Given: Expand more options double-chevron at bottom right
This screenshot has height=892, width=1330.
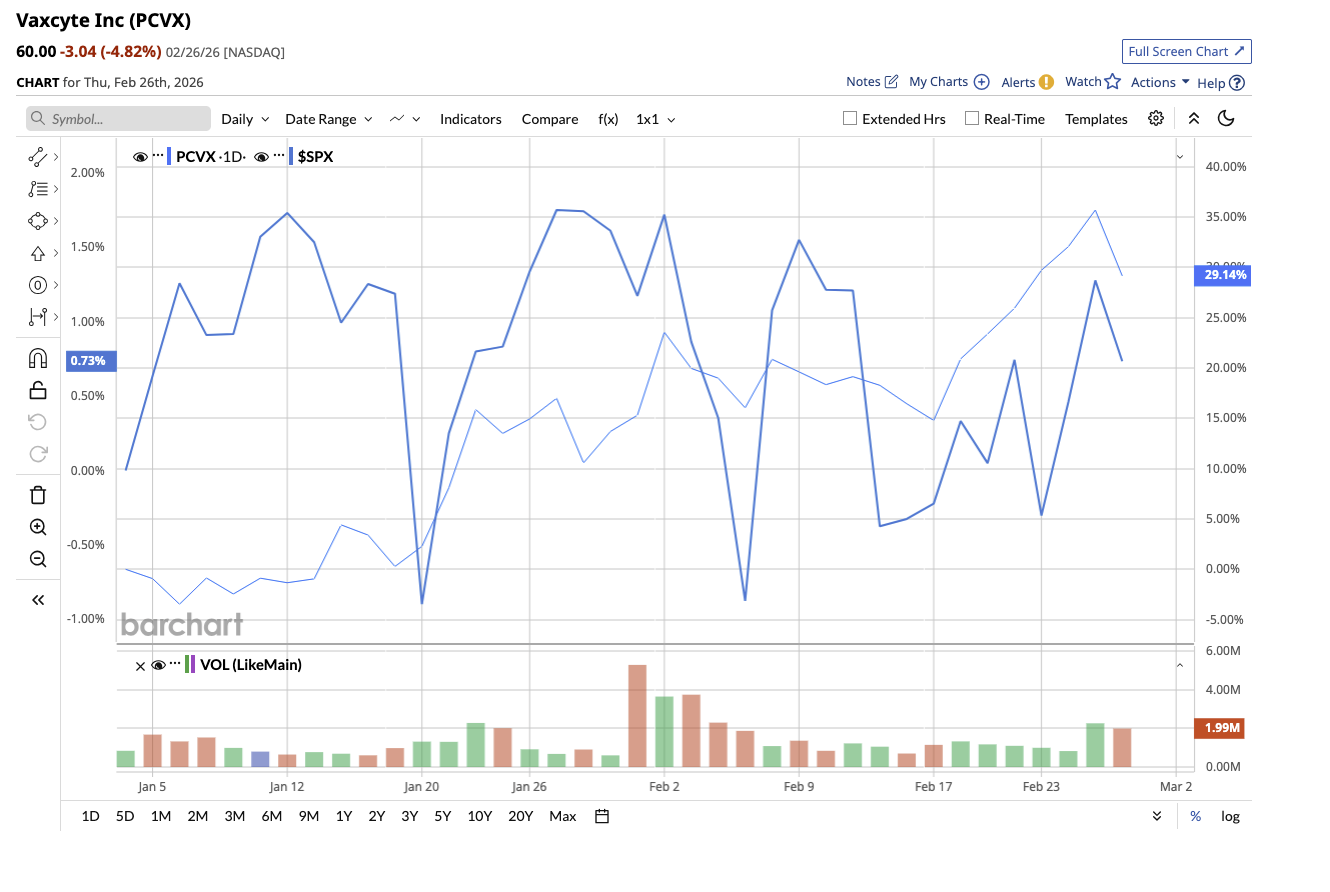Looking at the screenshot, I should pyautogui.click(x=1157, y=816).
